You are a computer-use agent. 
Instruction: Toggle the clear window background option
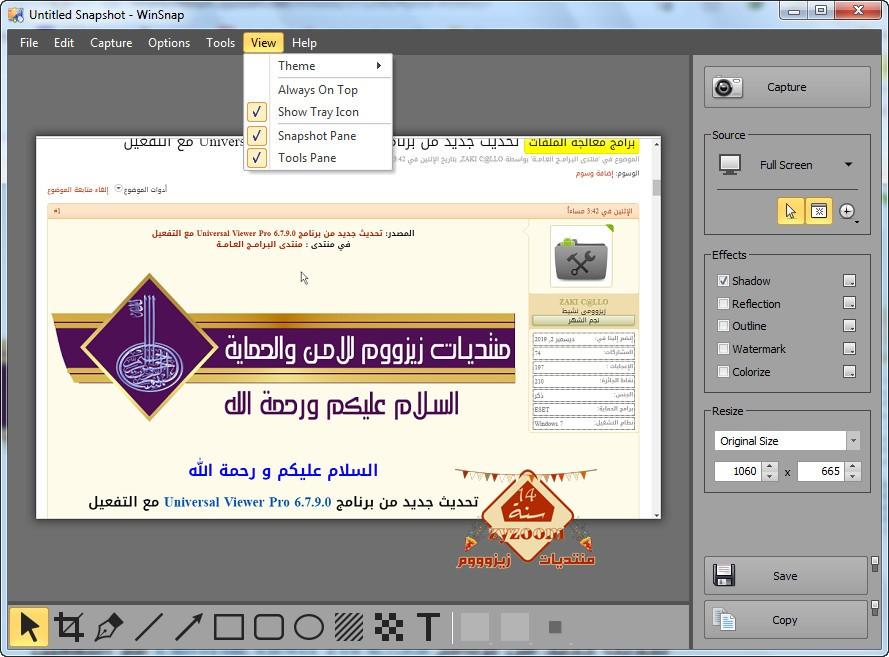coord(819,211)
